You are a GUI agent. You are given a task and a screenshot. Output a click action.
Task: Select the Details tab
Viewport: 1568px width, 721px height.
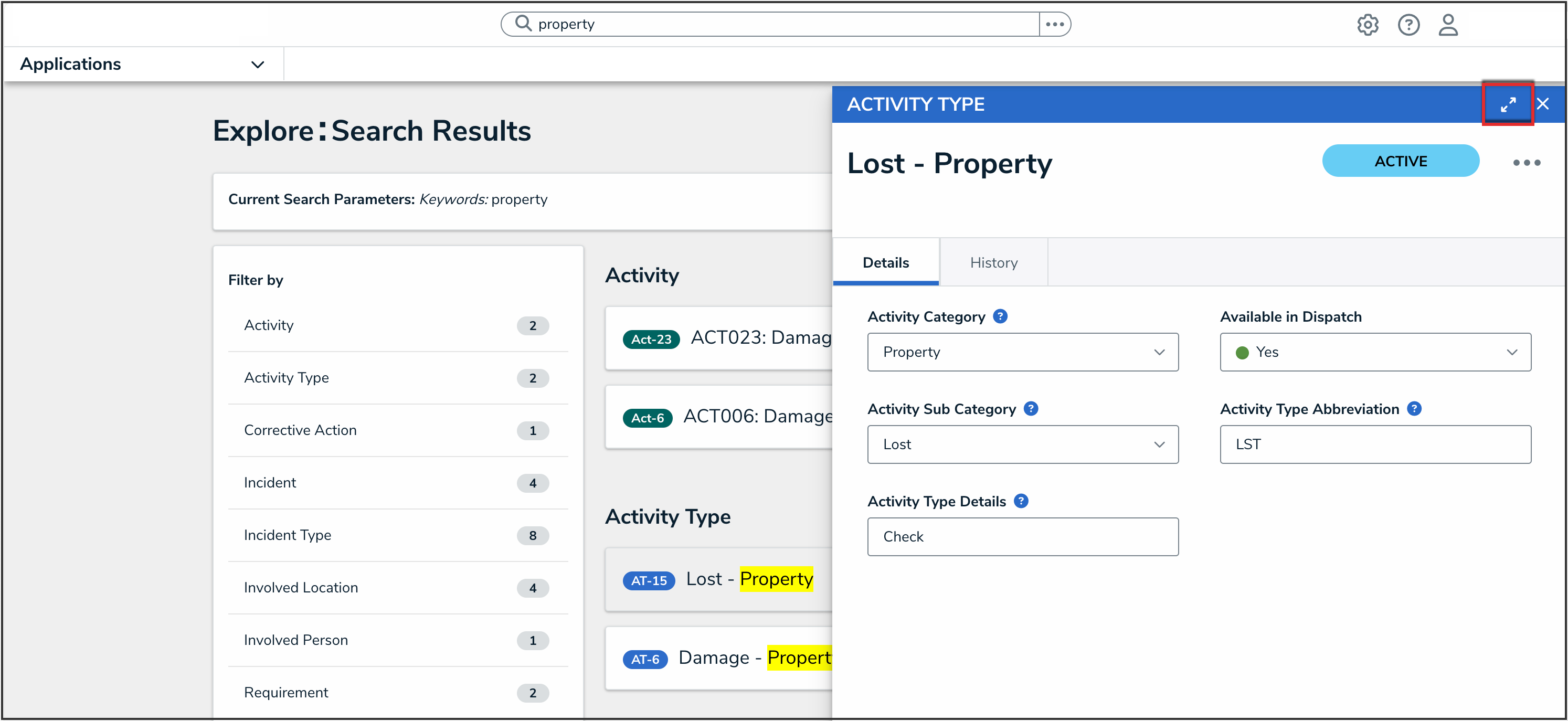[x=885, y=263]
